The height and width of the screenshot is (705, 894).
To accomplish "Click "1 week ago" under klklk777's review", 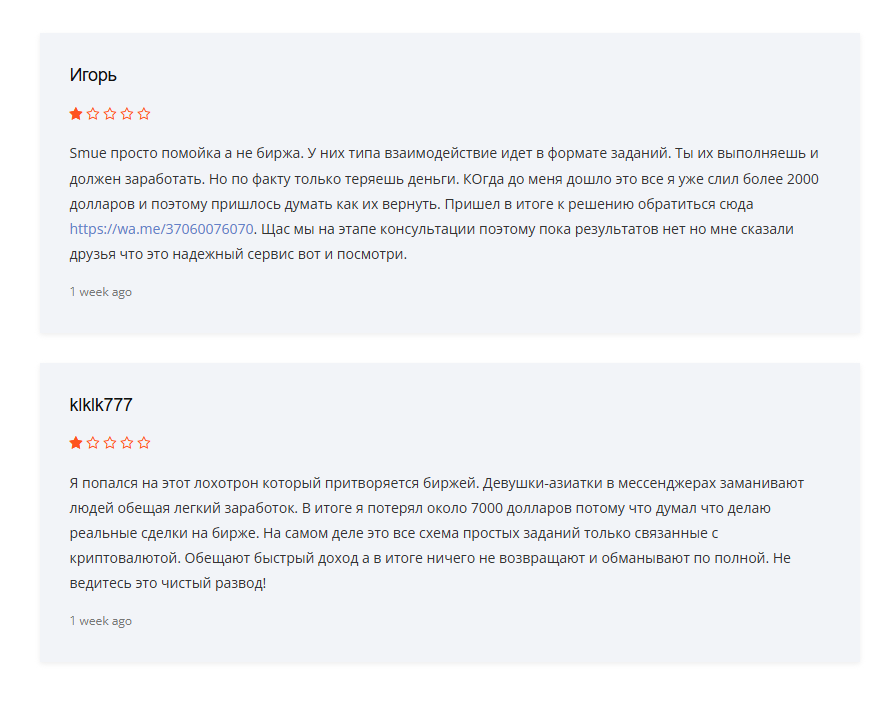I will [x=100, y=621].
